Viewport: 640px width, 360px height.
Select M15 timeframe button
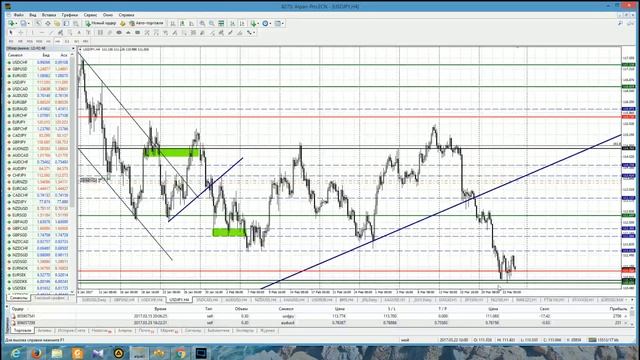tap(30, 41)
